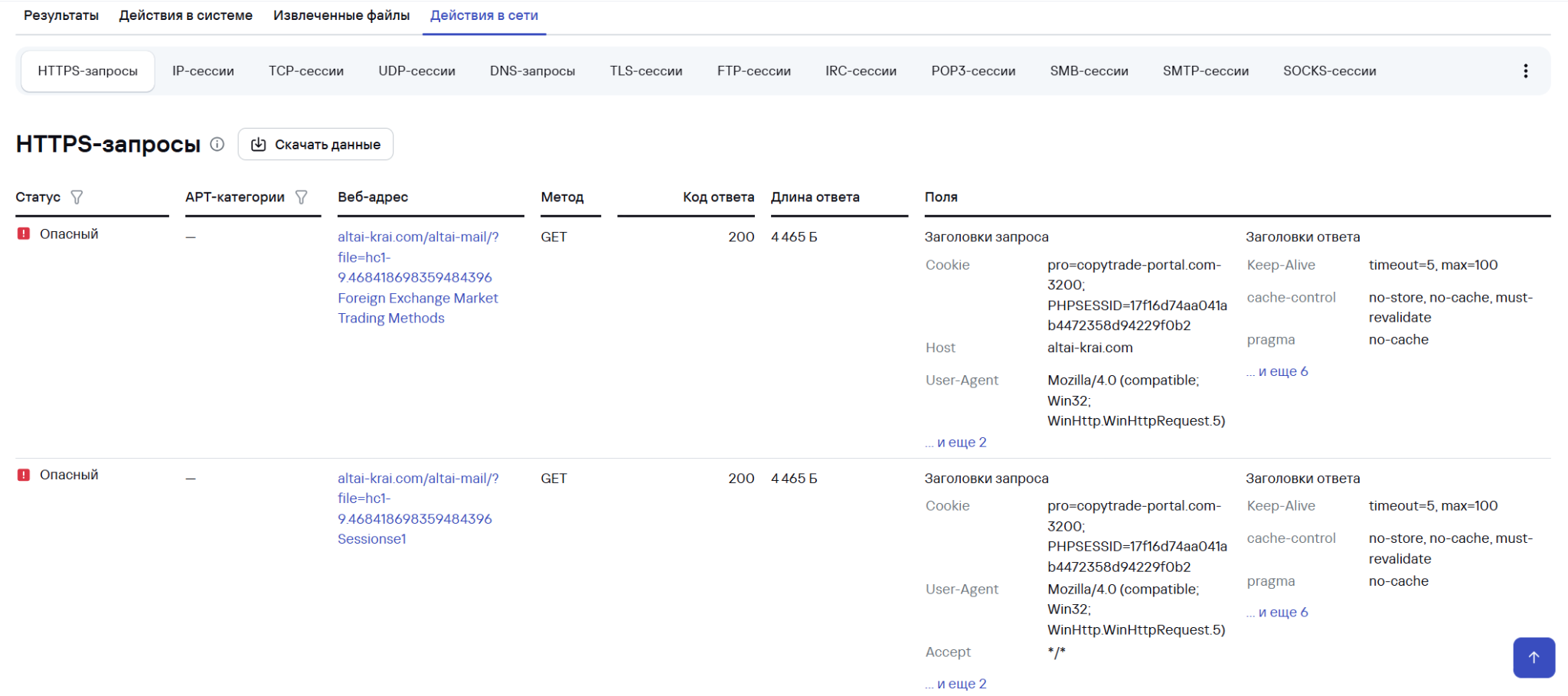Viewport: 1568px width, 696px height.
Task: Click the Код ответа column header
Action: pos(717,198)
